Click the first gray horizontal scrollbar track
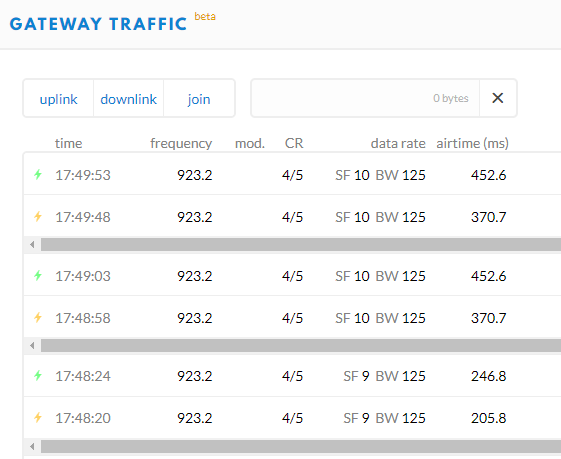The height and width of the screenshot is (459, 561). point(301,245)
